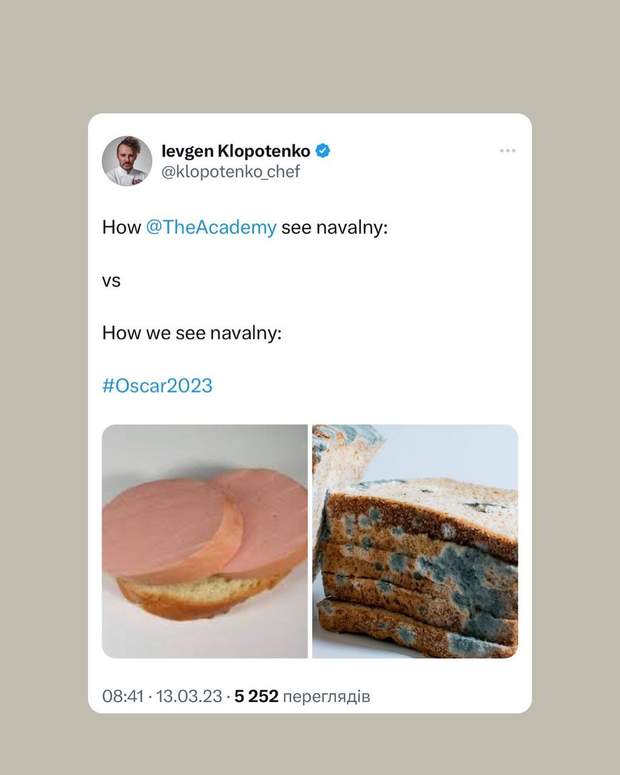Enlarge the sausage sandwich photo
Viewport: 620px width, 775px height.
pos(205,541)
